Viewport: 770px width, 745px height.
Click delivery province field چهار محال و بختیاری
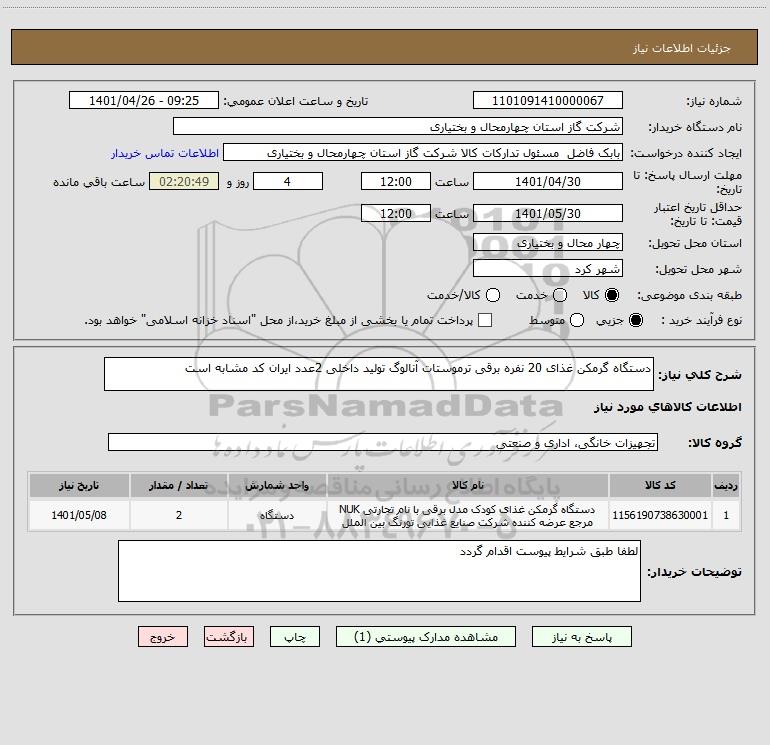(x=548, y=243)
